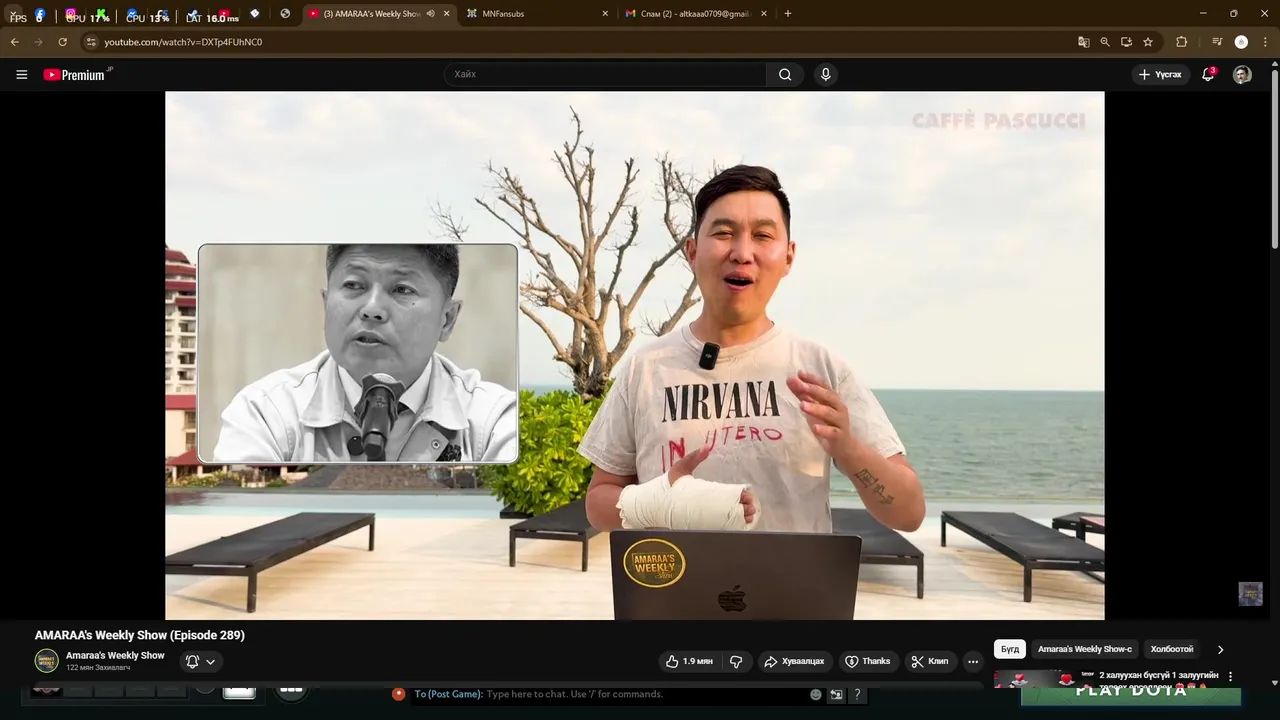Viewport: 1280px width, 720px height.
Task: Open a new browser tab
Action: click(x=788, y=14)
